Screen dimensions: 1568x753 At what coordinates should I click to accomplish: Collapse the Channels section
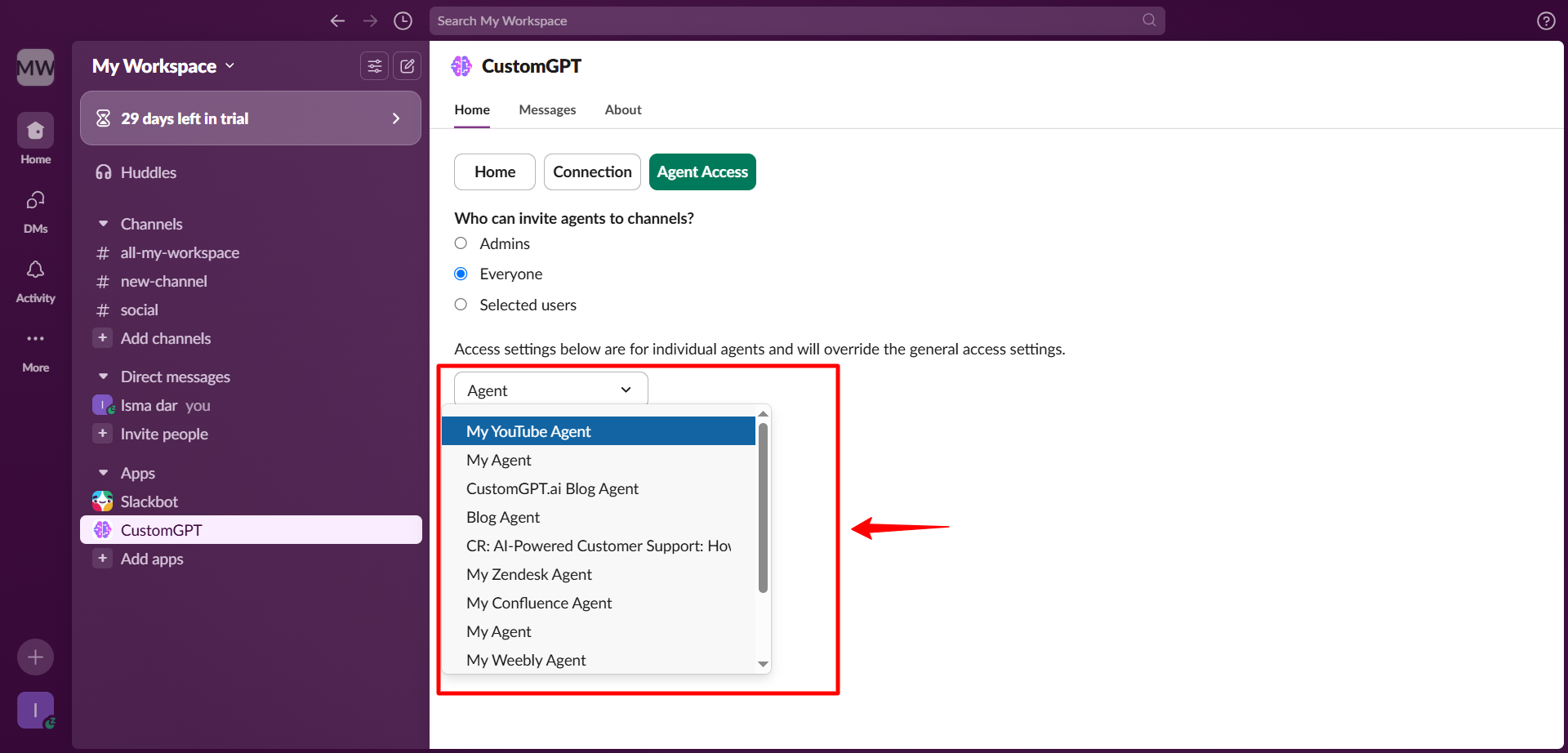click(103, 224)
